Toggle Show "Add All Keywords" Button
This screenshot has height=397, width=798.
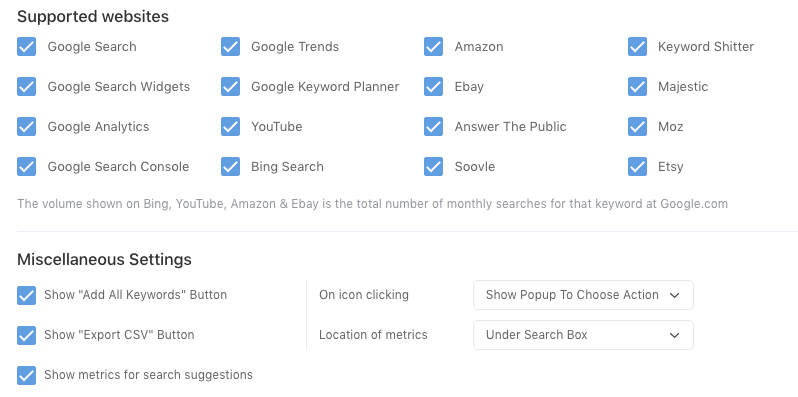pos(26,295)
